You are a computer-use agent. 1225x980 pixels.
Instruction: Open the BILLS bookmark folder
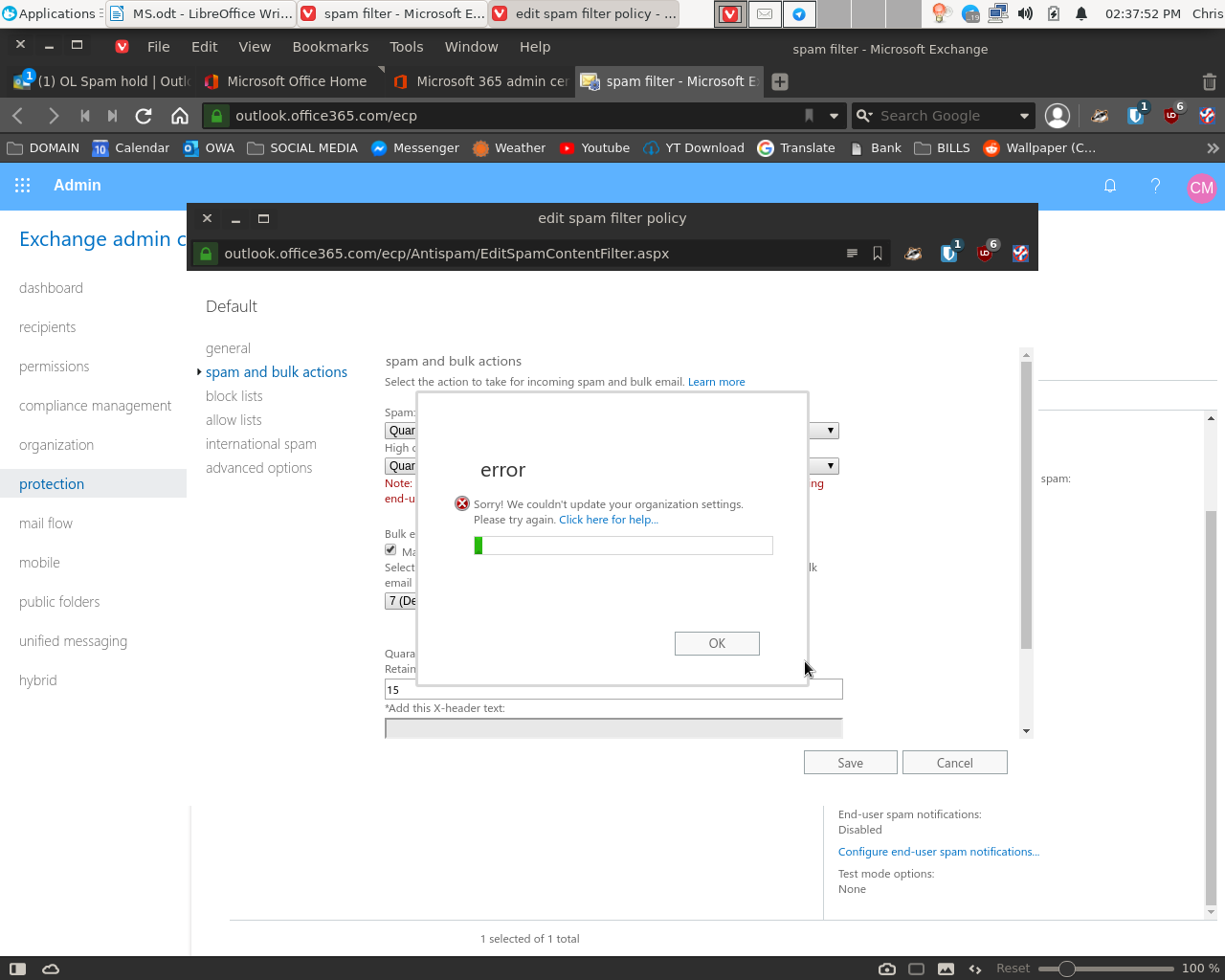click(943, 148)
